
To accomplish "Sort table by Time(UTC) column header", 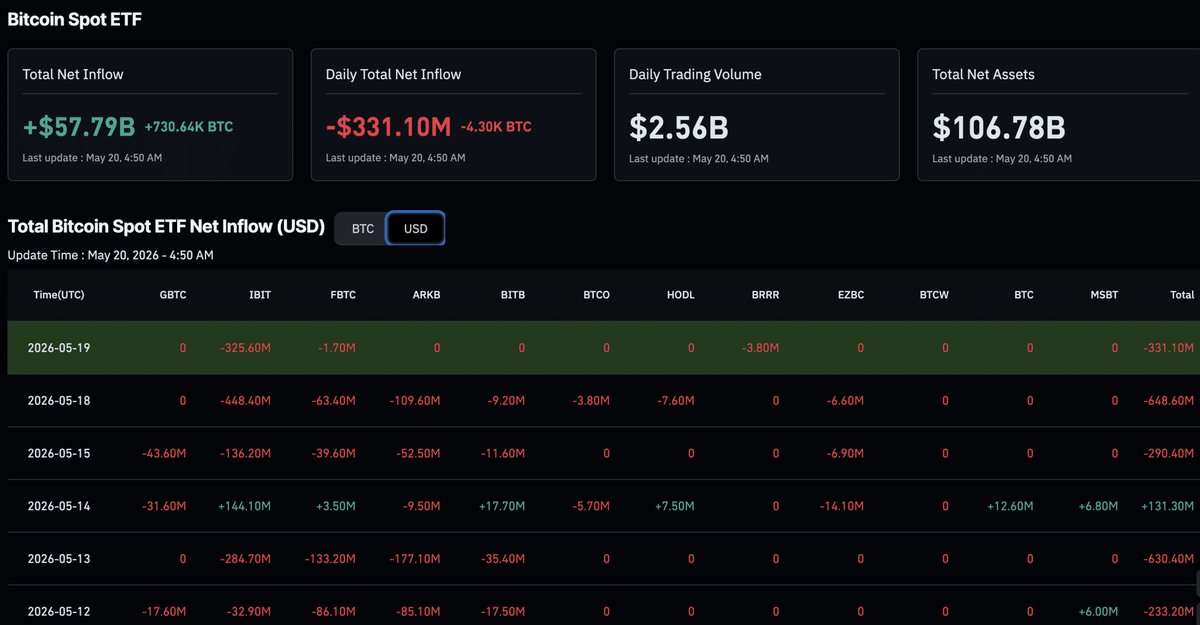I will (x=59, y=295).
